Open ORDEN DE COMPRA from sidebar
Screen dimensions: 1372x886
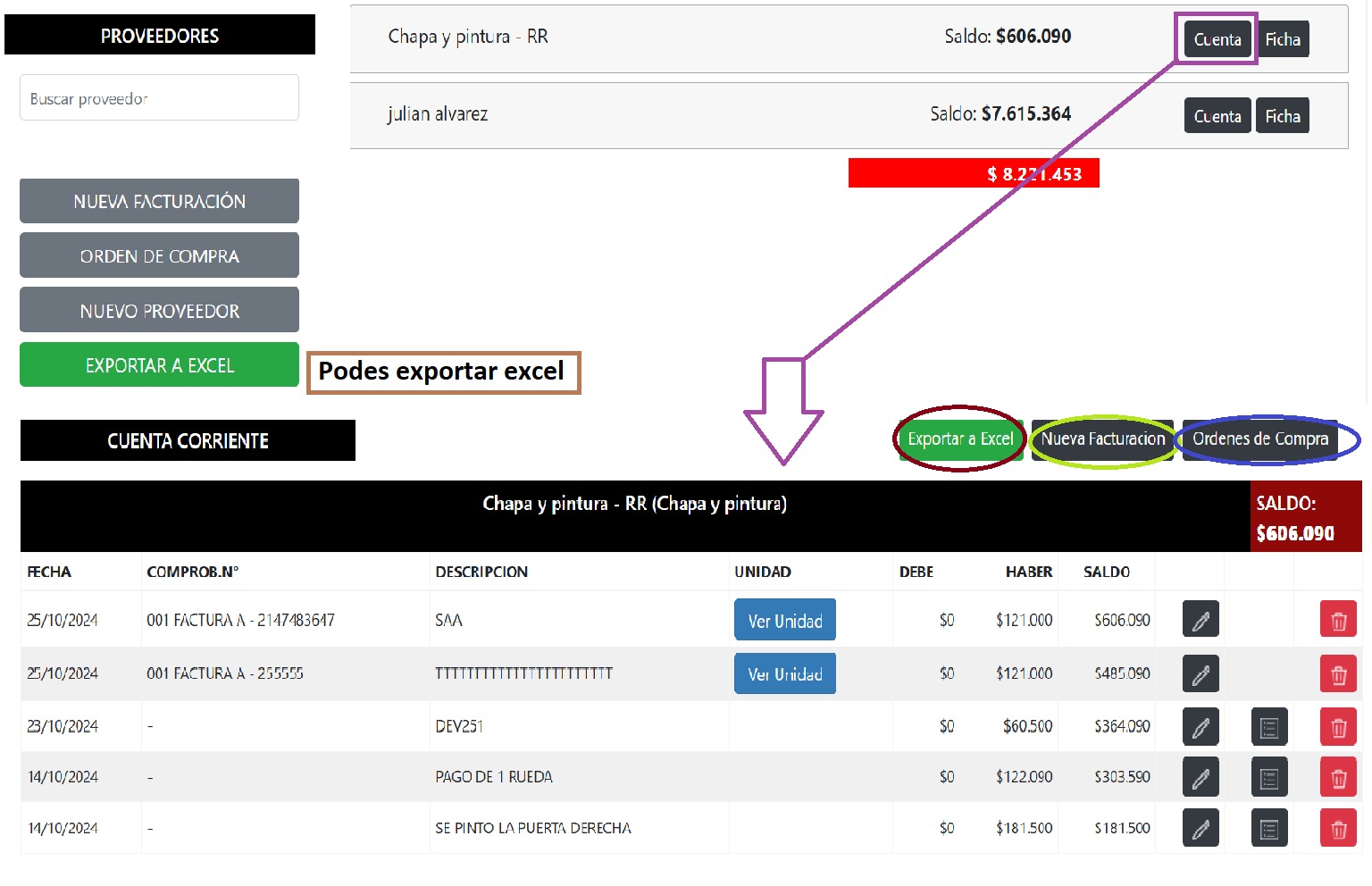coord(159,255)
